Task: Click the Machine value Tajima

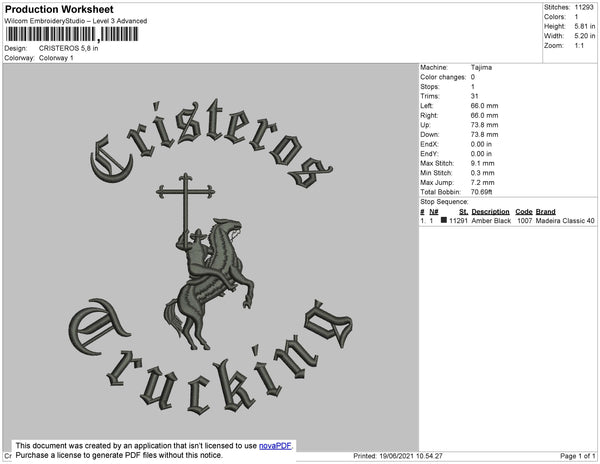Action: pos(481,67)
